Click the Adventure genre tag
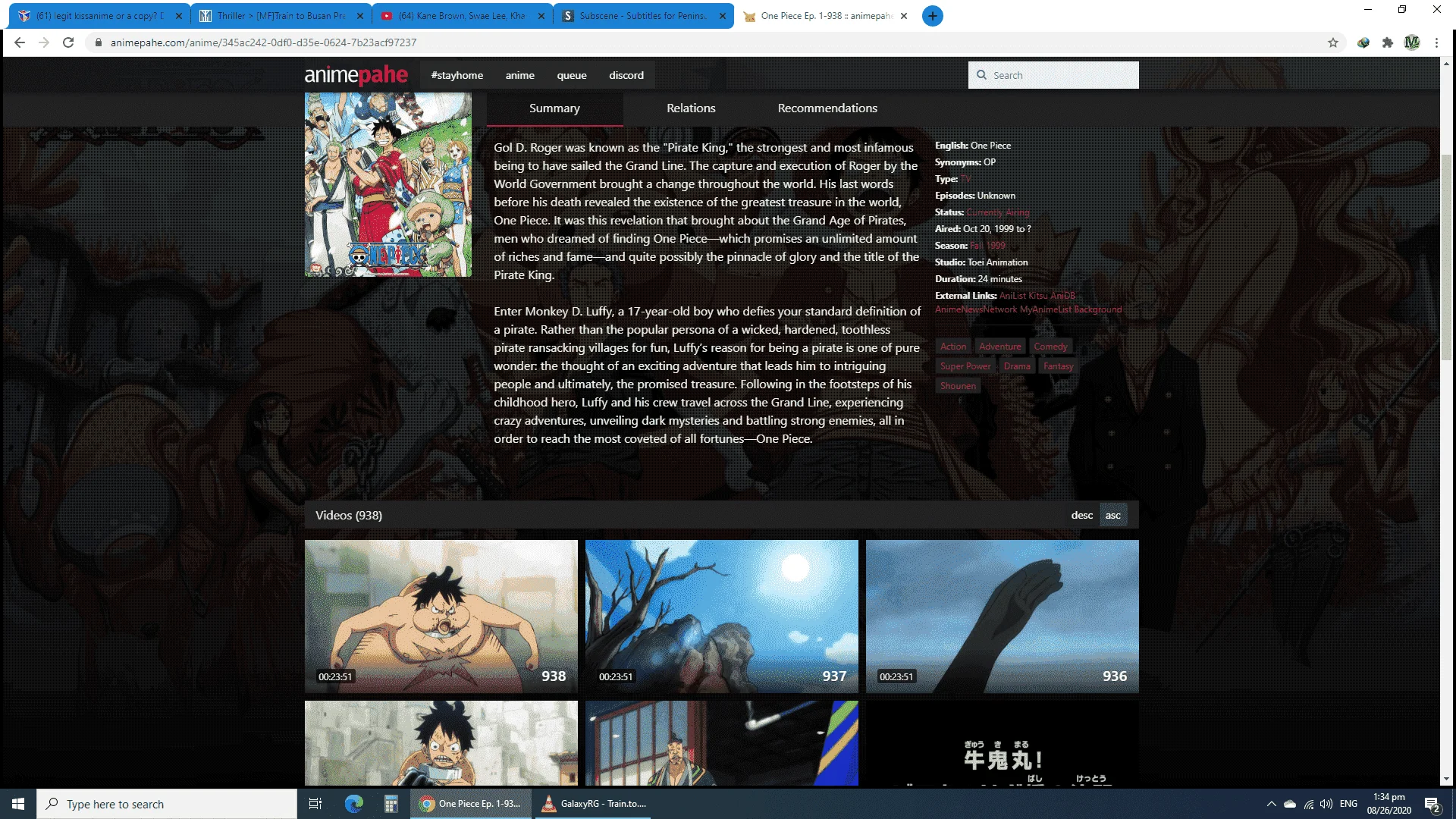 point(1000,347)
